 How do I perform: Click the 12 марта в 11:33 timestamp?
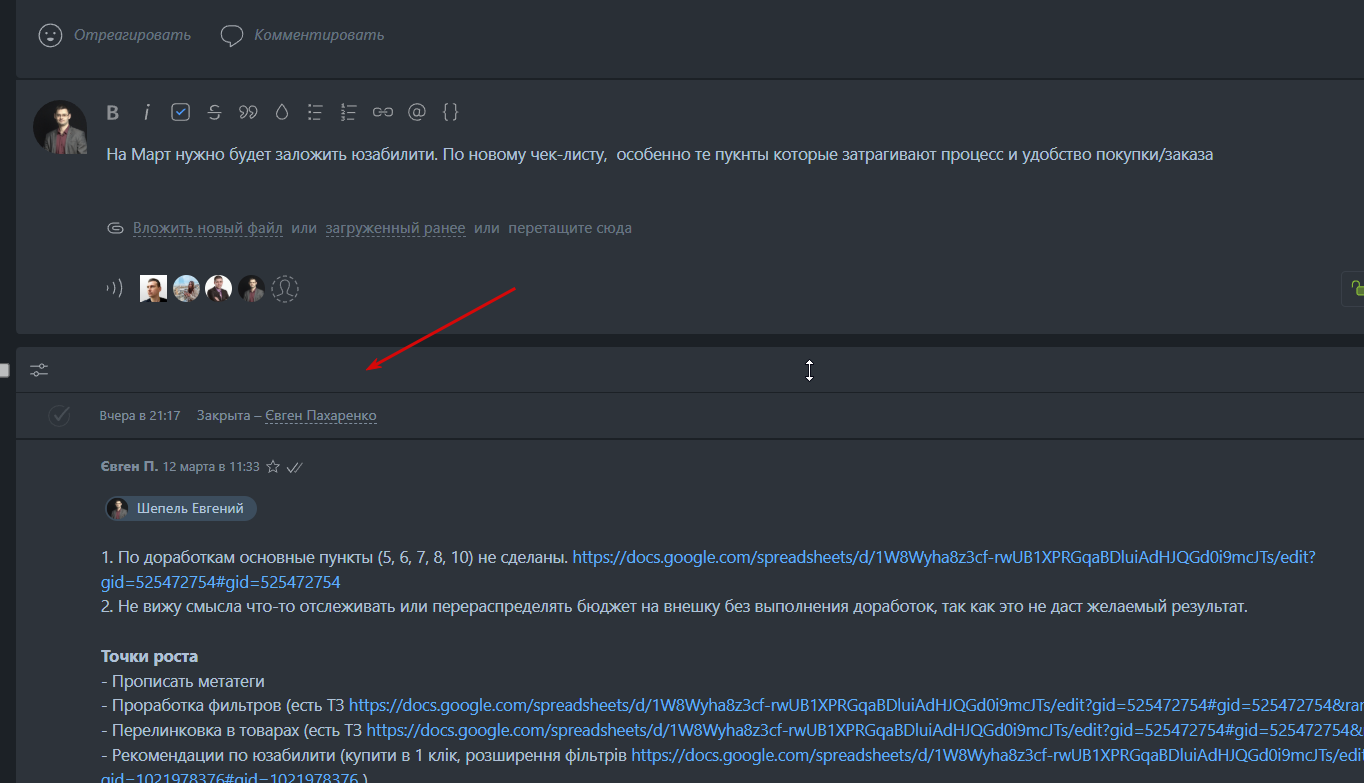(x=211, y=467)
